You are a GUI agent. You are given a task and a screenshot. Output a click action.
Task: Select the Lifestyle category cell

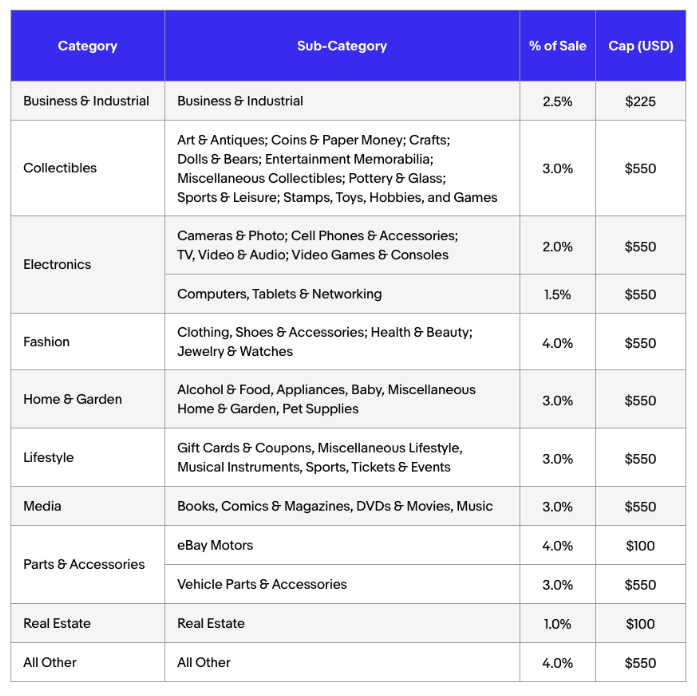click(49, 458)
